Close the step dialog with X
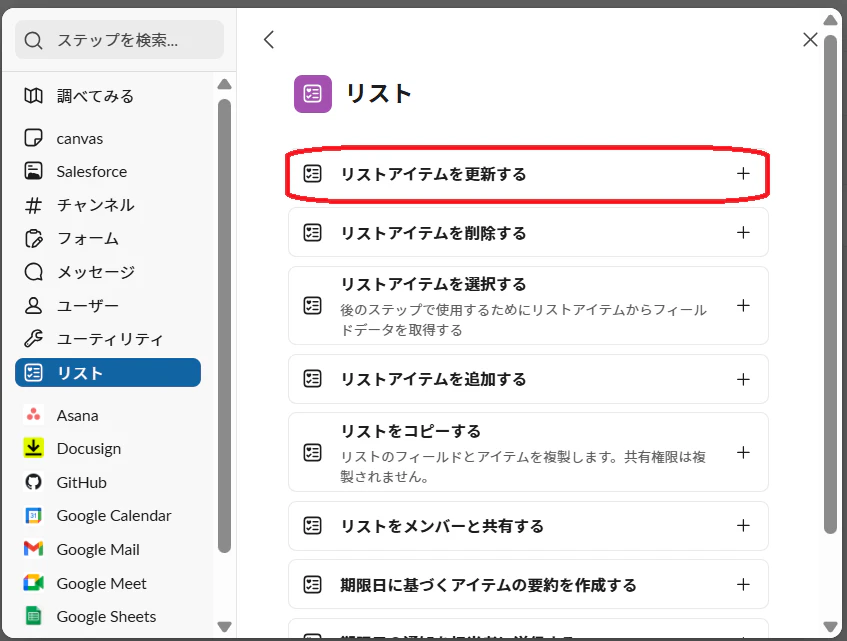The height and width of the screenshot is (641, 847). (810, 39)
